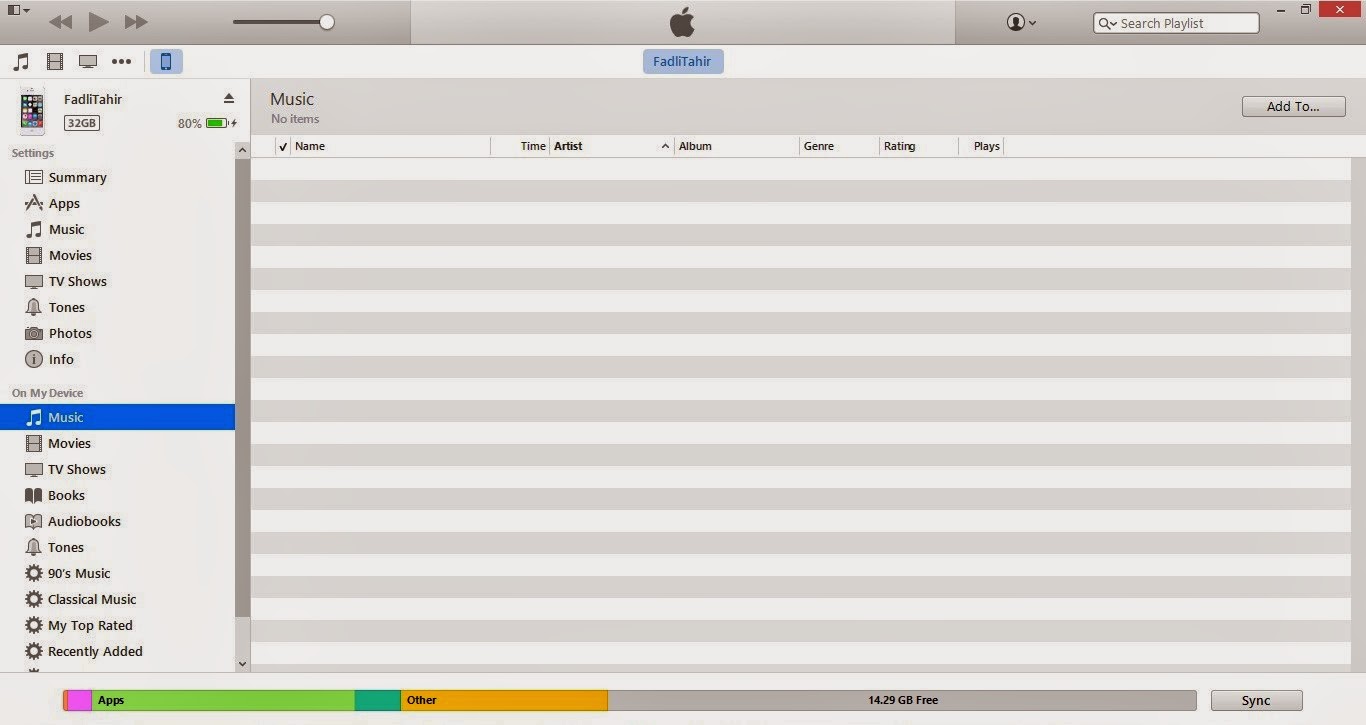This screenshot has height=725, width=1366.
Task: Click the Next track fast-forward button
Action: click(x=136, y=22)
